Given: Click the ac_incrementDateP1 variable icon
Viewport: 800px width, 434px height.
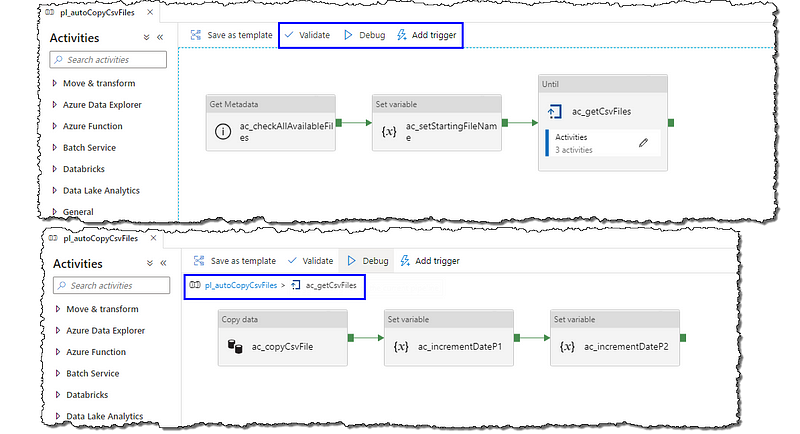Looking at the screenshot, I should click(401, 346).
